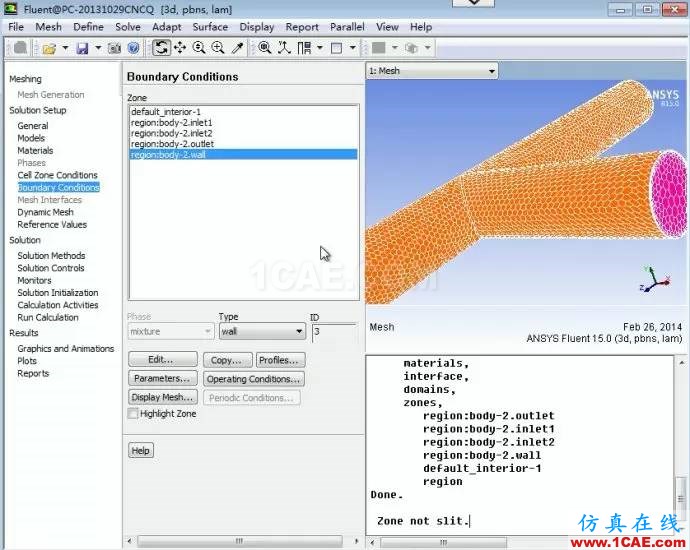
Task: Click the XYZ axis triad in viewport
Action: [656, 280]
